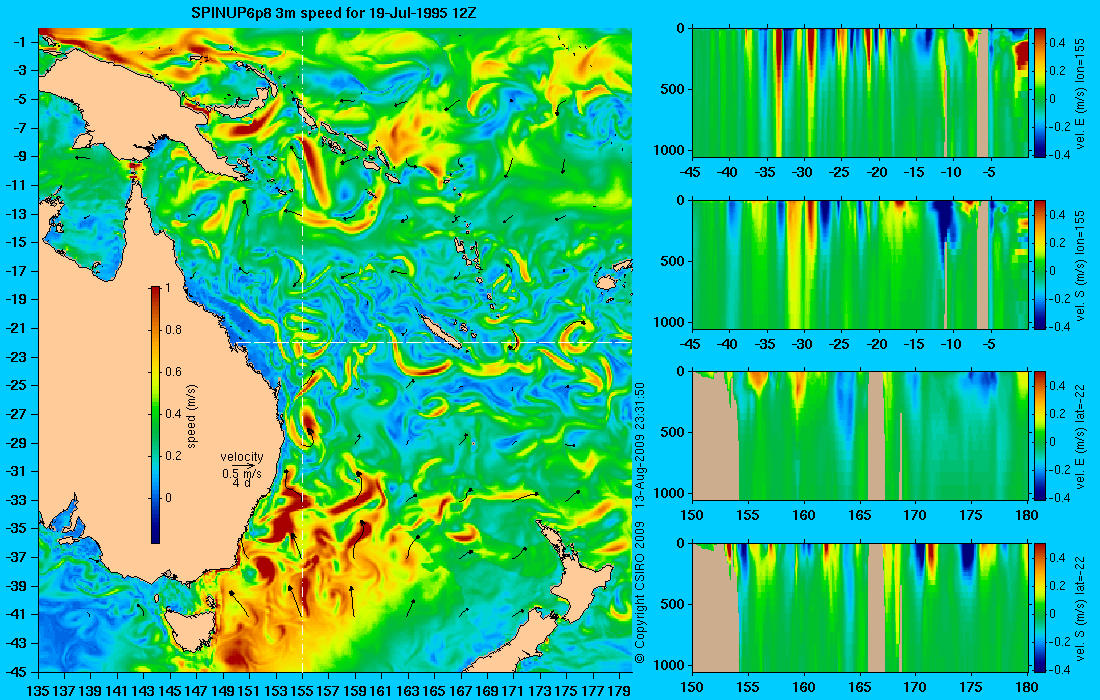Click the "-10" tick under vel. S lon=155 plot

[951, 344]
